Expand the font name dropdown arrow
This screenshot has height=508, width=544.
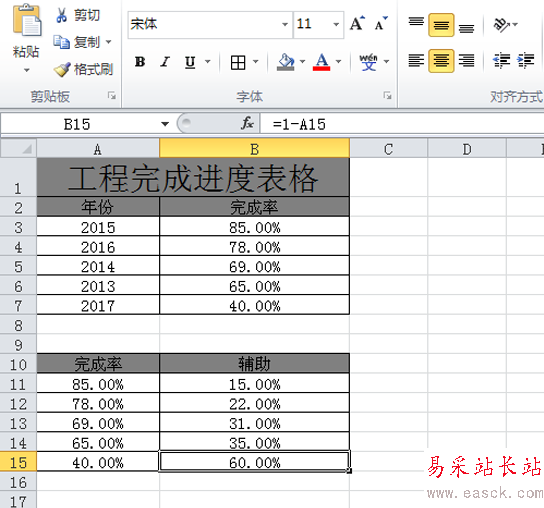click(x=285, y=24)
